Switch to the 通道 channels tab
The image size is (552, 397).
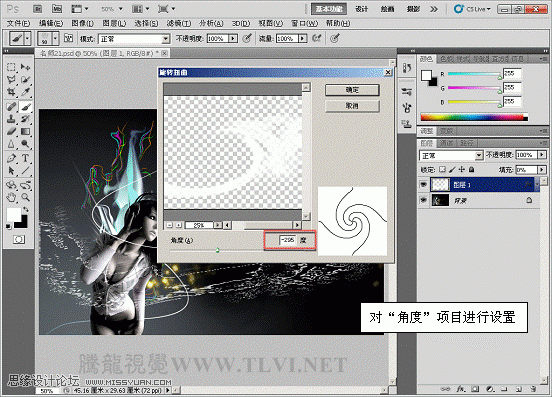coord(446,143)
